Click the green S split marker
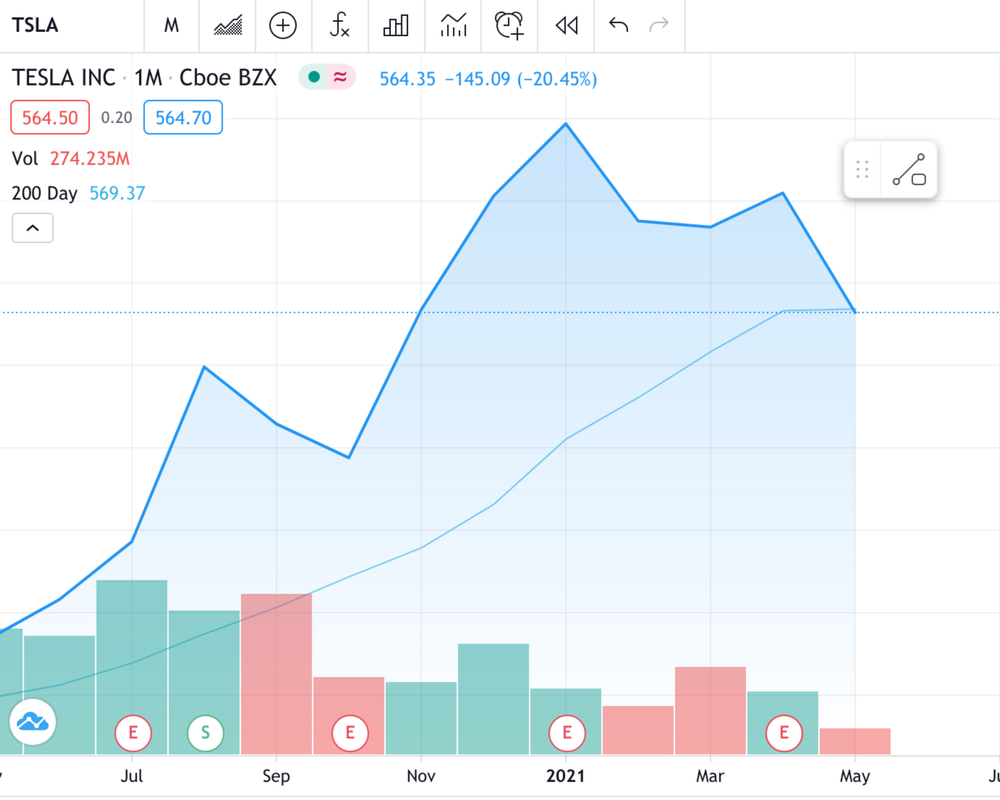 point(205,733)
